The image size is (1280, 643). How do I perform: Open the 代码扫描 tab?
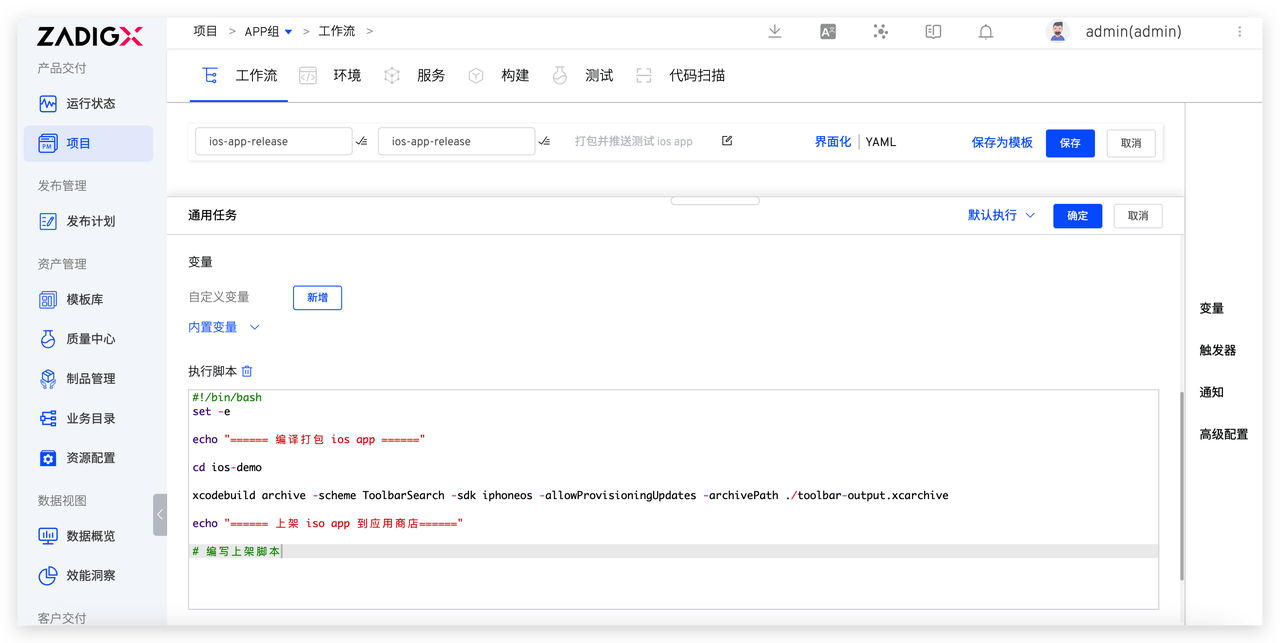click(696, 76)
